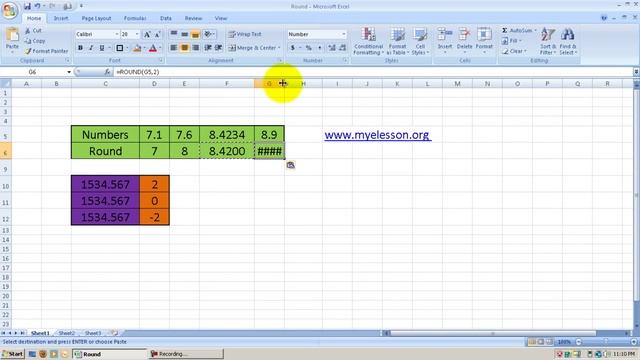
Task: Click the Sheet1 worksheet tab
Action: [x=40, y=333]
